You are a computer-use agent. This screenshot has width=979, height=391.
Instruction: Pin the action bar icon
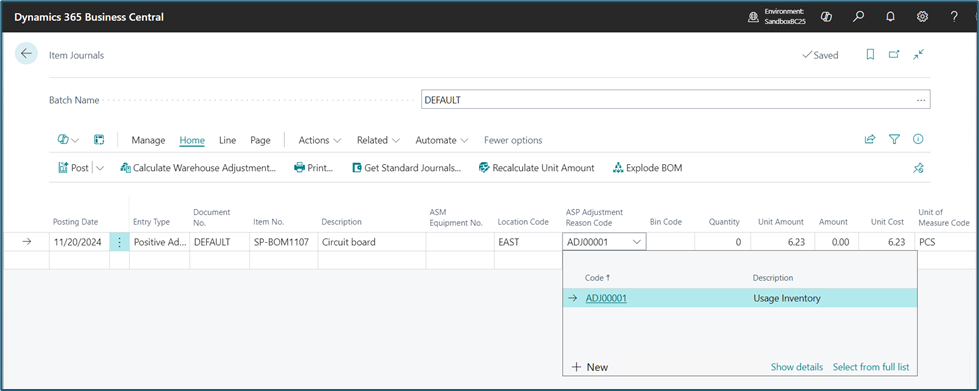[x=918, y=168]
